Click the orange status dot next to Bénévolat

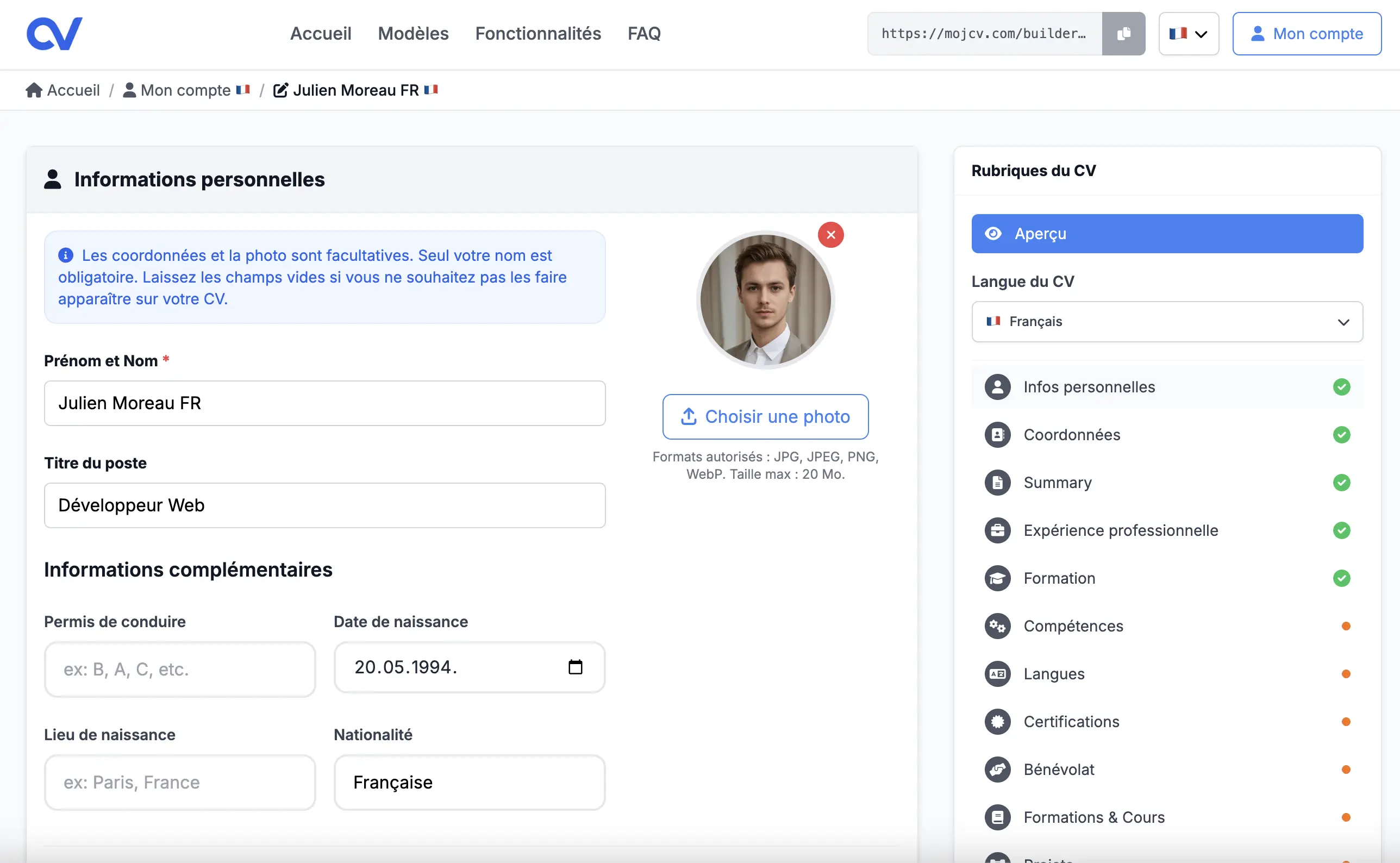click(1346, 770)
